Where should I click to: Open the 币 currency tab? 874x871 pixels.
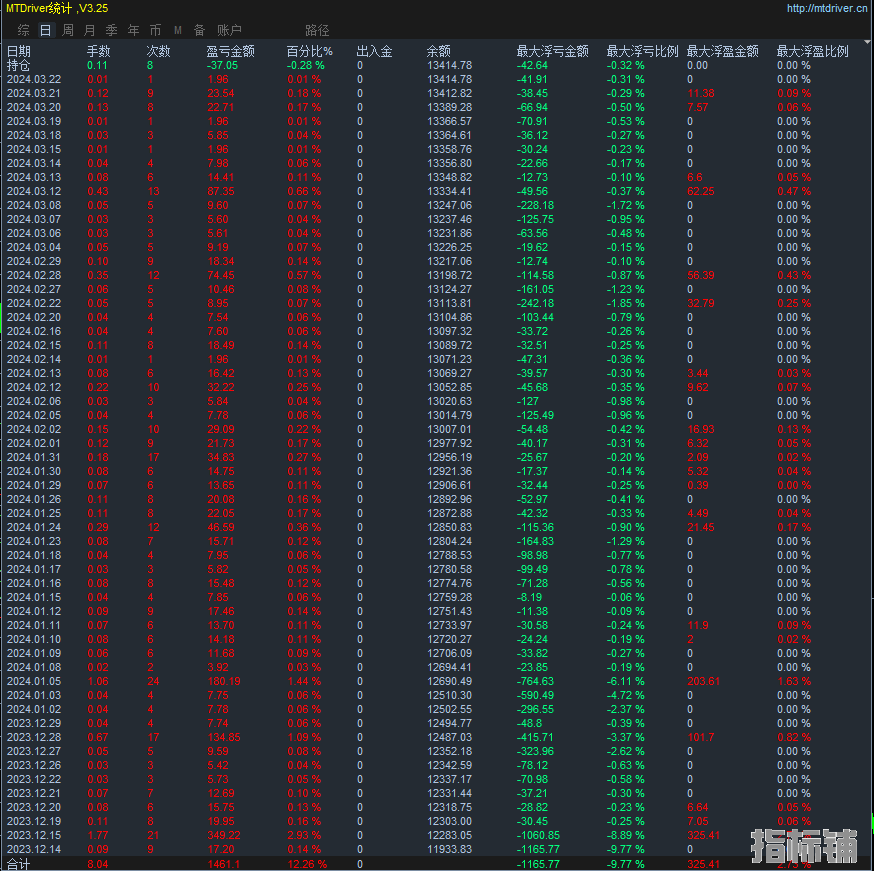(156, 30)
